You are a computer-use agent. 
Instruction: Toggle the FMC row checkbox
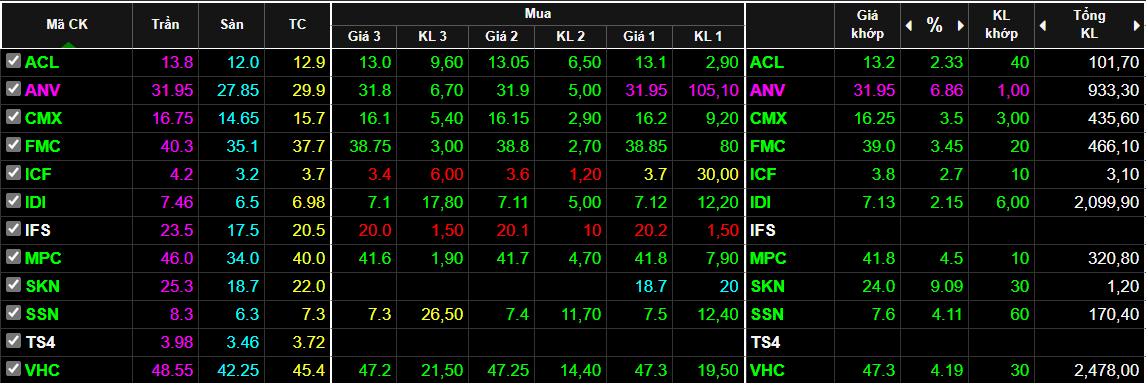tap(12, 145)
